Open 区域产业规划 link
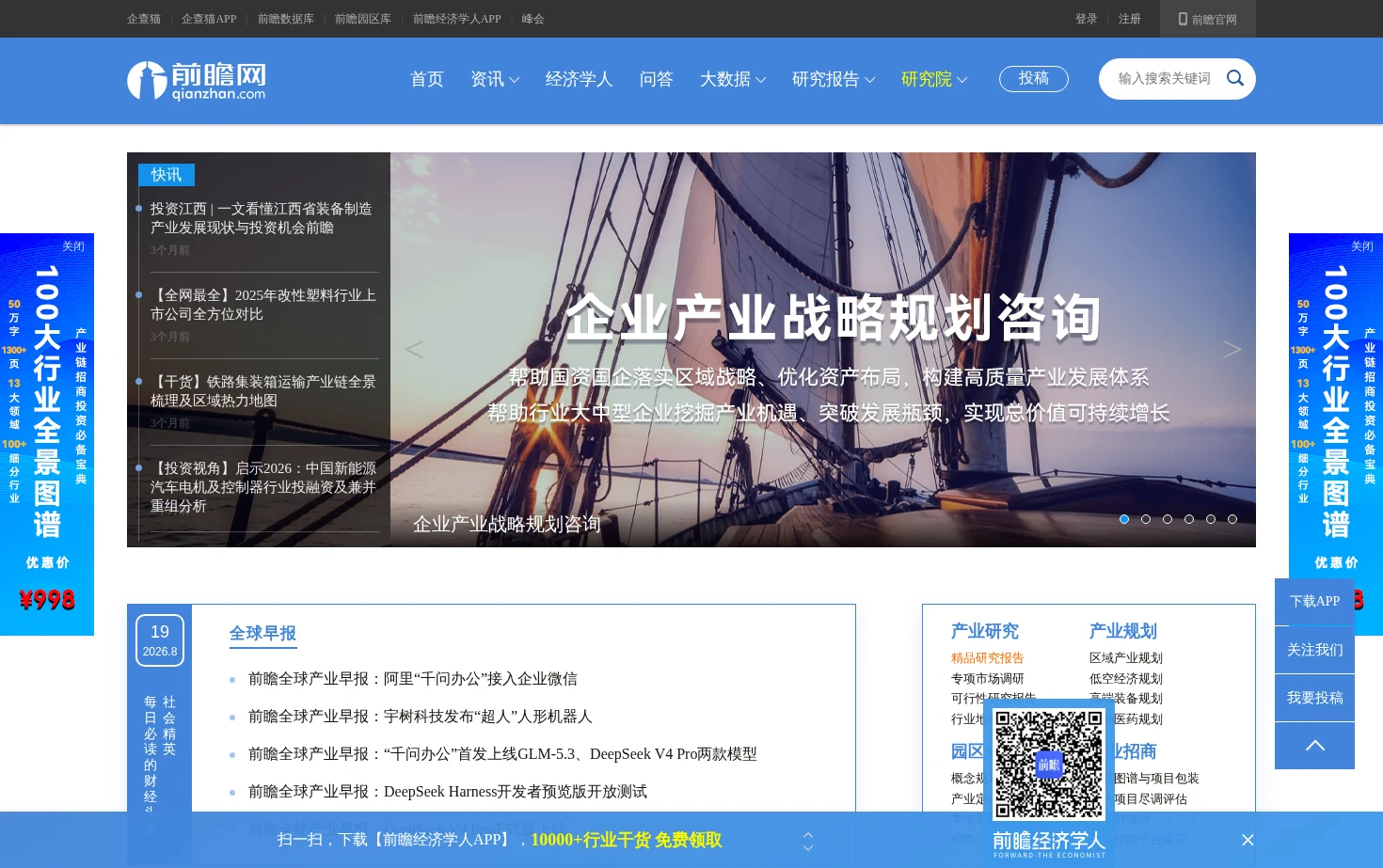 click(x=1126, y=658)
